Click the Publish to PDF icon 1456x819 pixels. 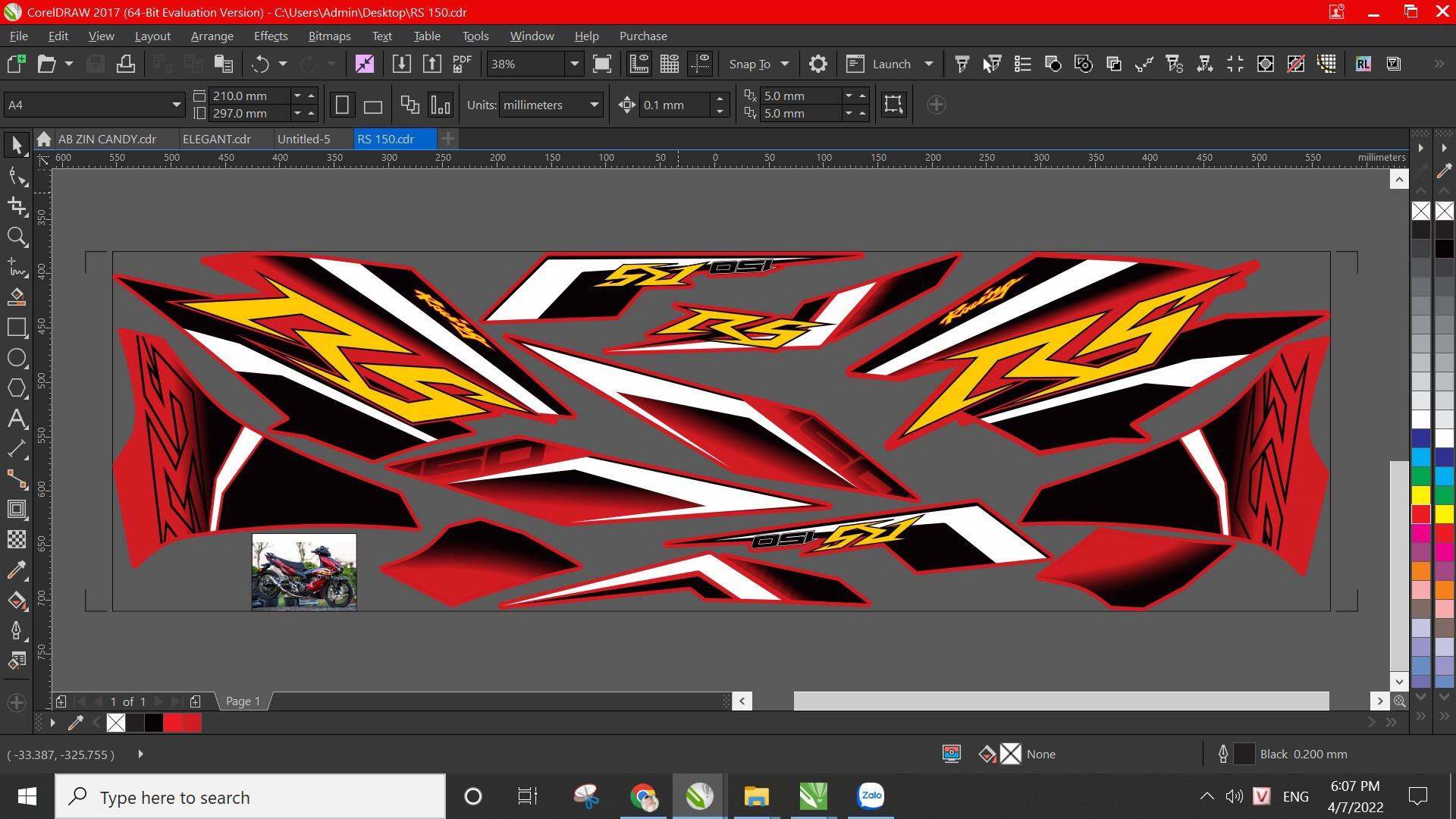462,64
